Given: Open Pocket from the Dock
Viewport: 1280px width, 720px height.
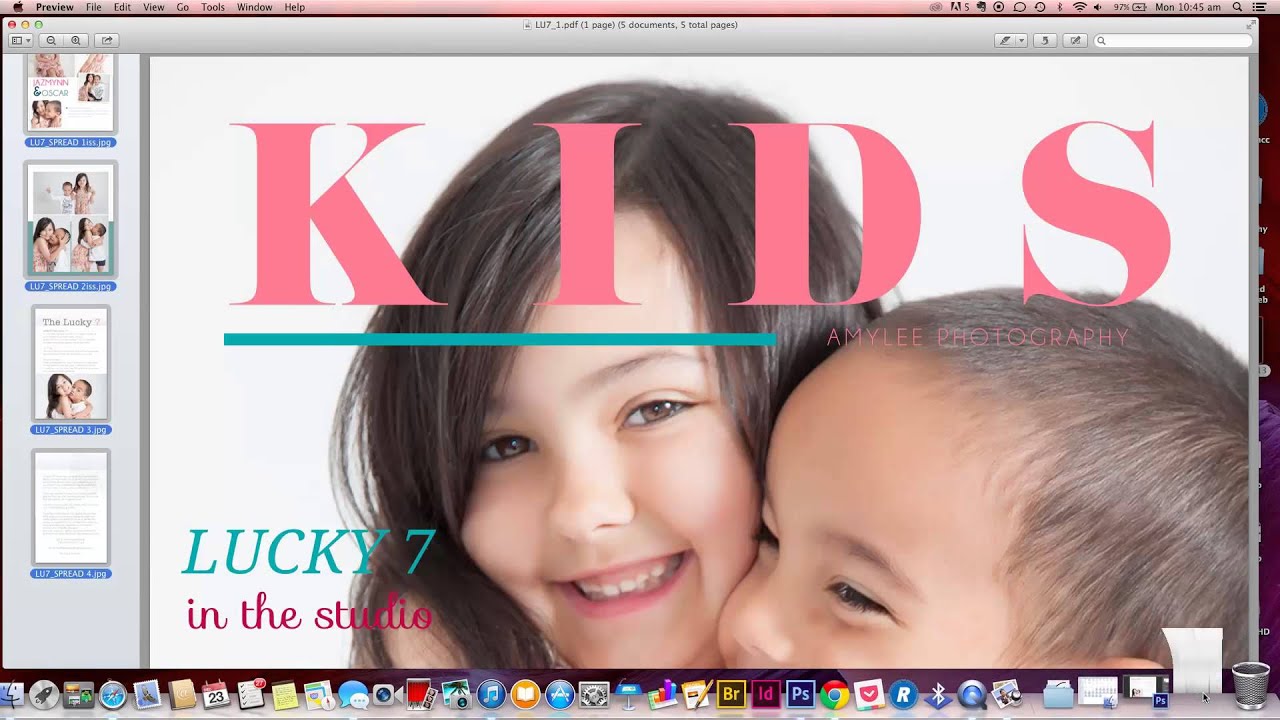Looking at the screenshot, I should pyautogui.click(x=869, y=694).
